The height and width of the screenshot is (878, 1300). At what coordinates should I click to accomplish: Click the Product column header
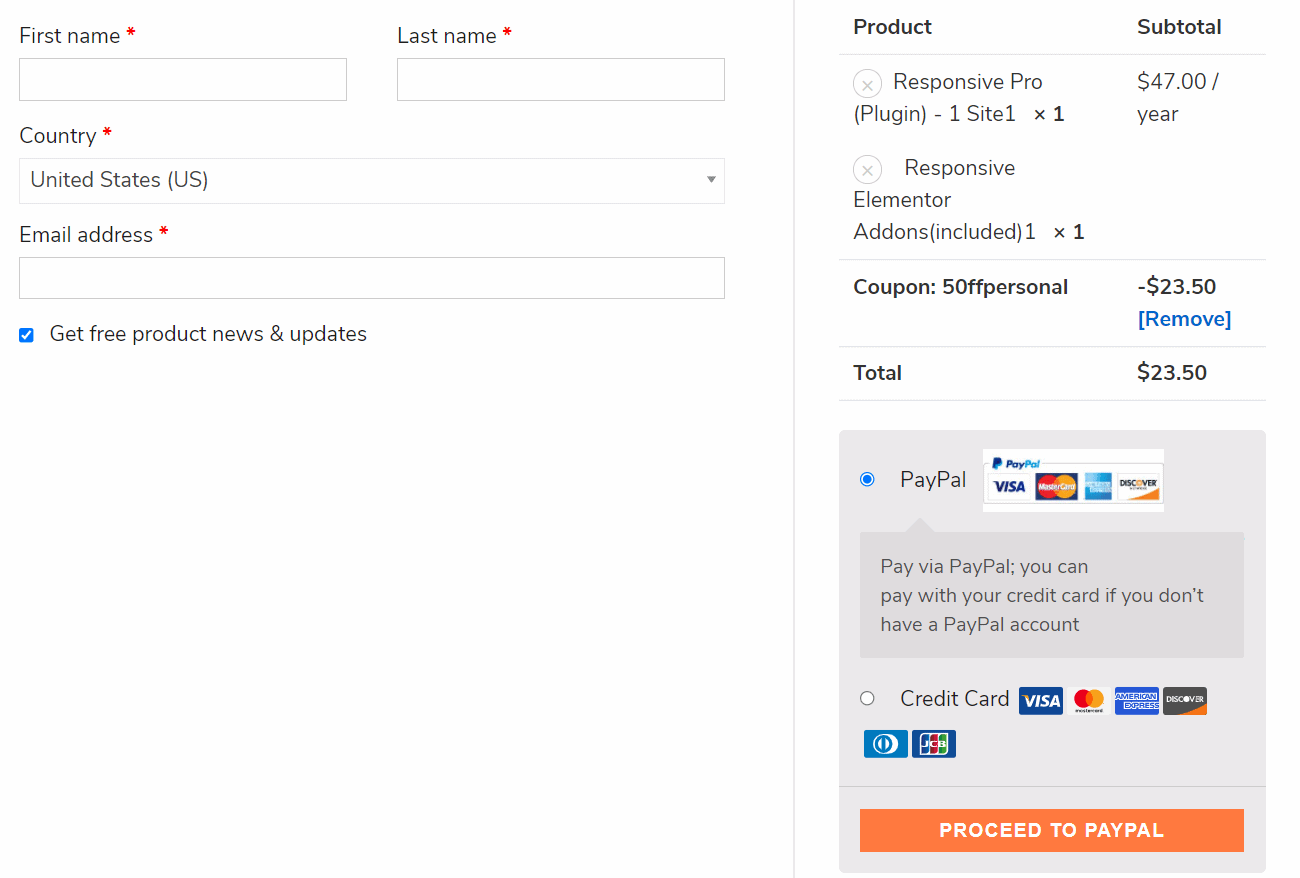892,27
